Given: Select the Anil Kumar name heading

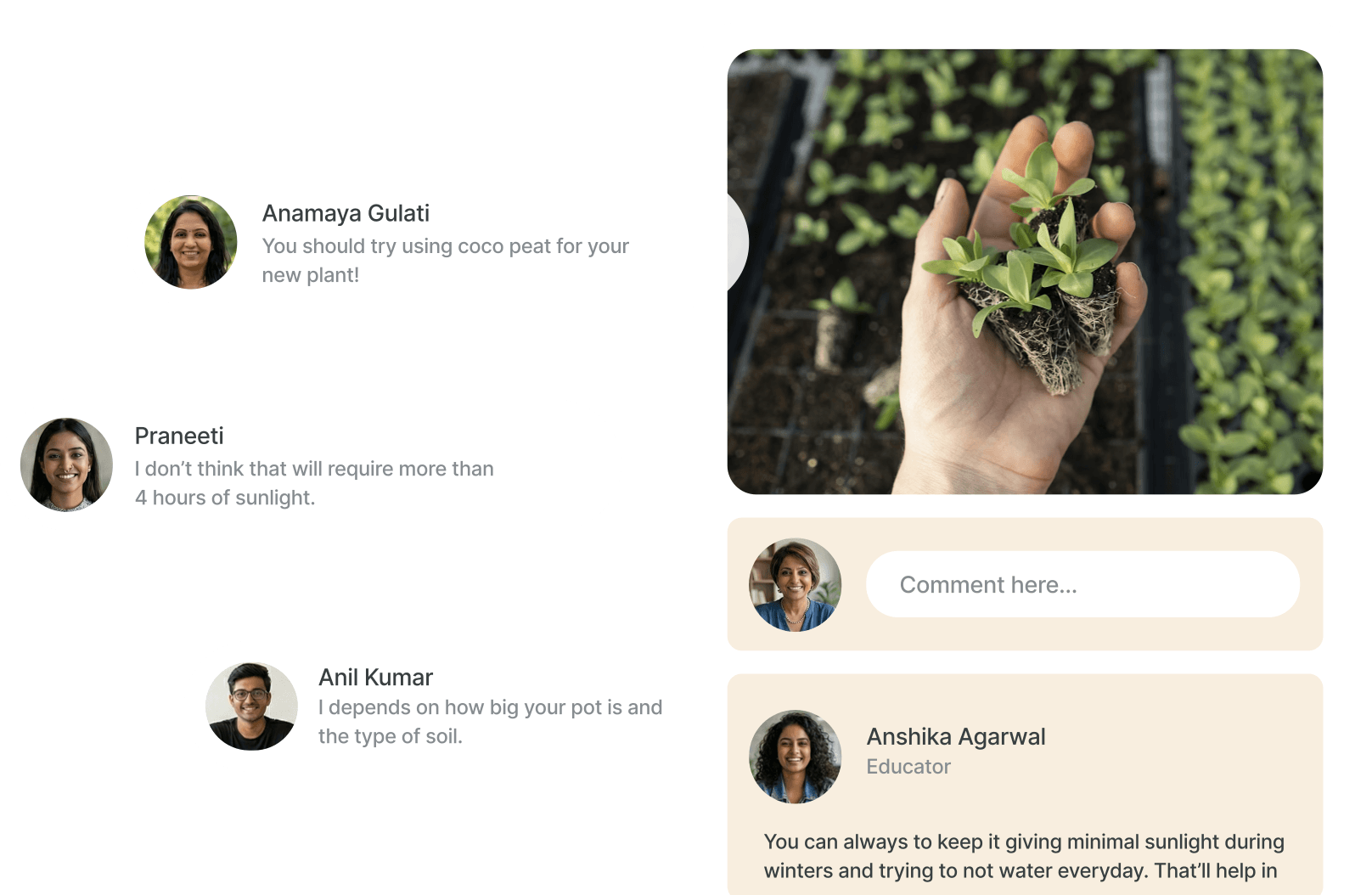Looking at the screenshot, I should click(x=375, y=677).
